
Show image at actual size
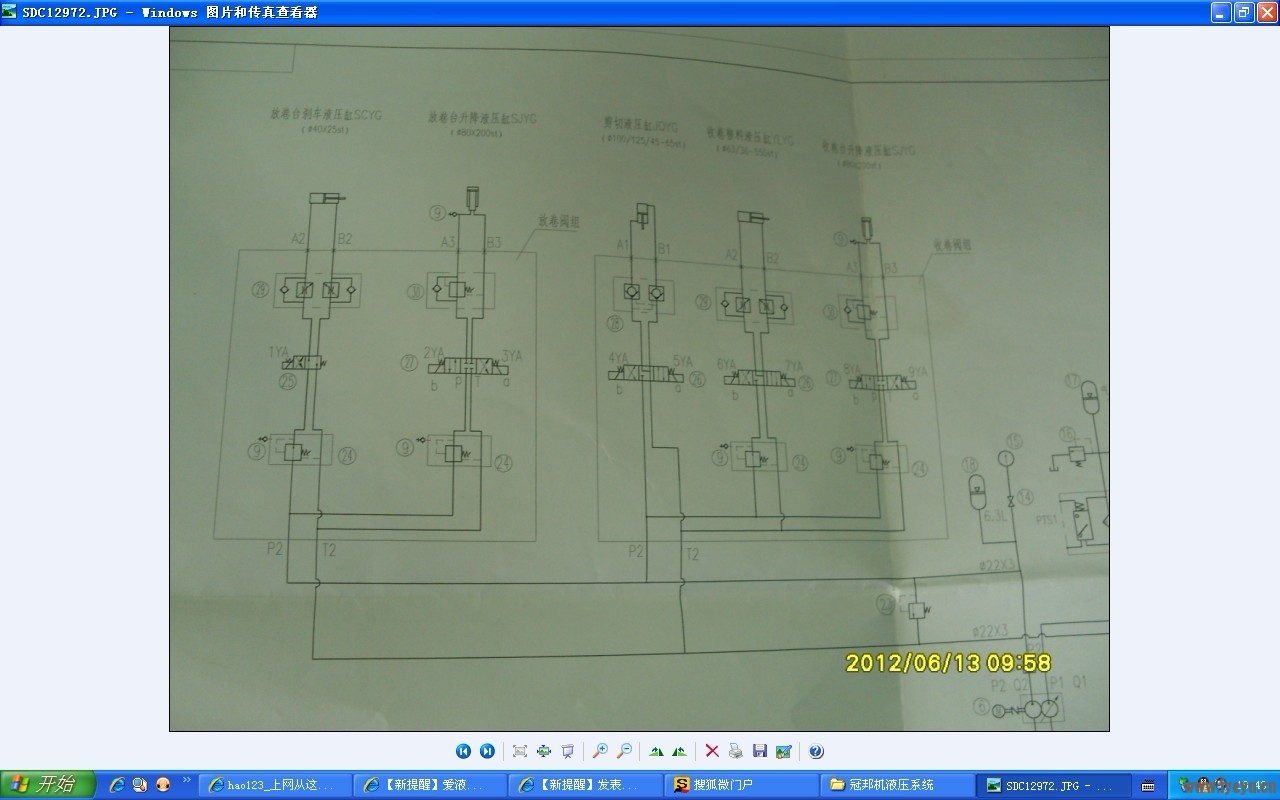pos(544,751)
